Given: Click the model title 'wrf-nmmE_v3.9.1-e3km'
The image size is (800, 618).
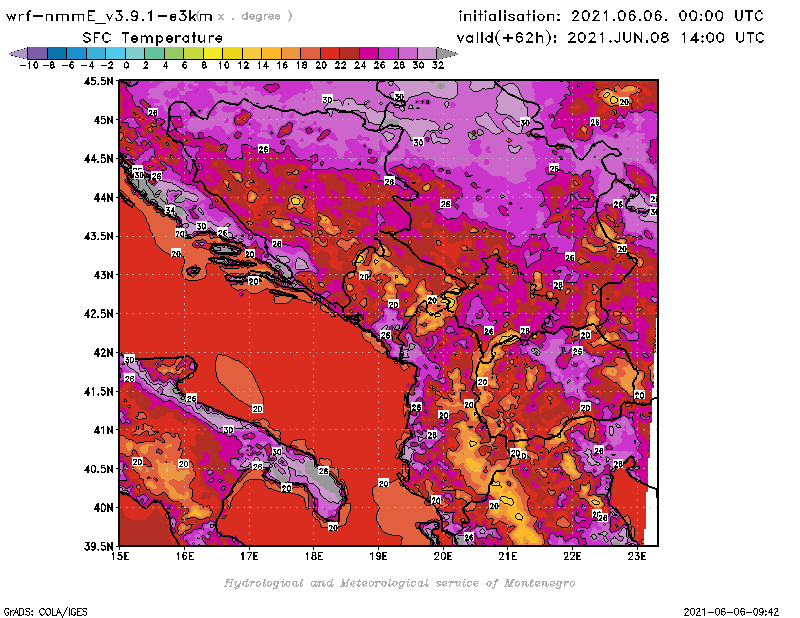Looking at the screenshot, I should pos(109,16).
